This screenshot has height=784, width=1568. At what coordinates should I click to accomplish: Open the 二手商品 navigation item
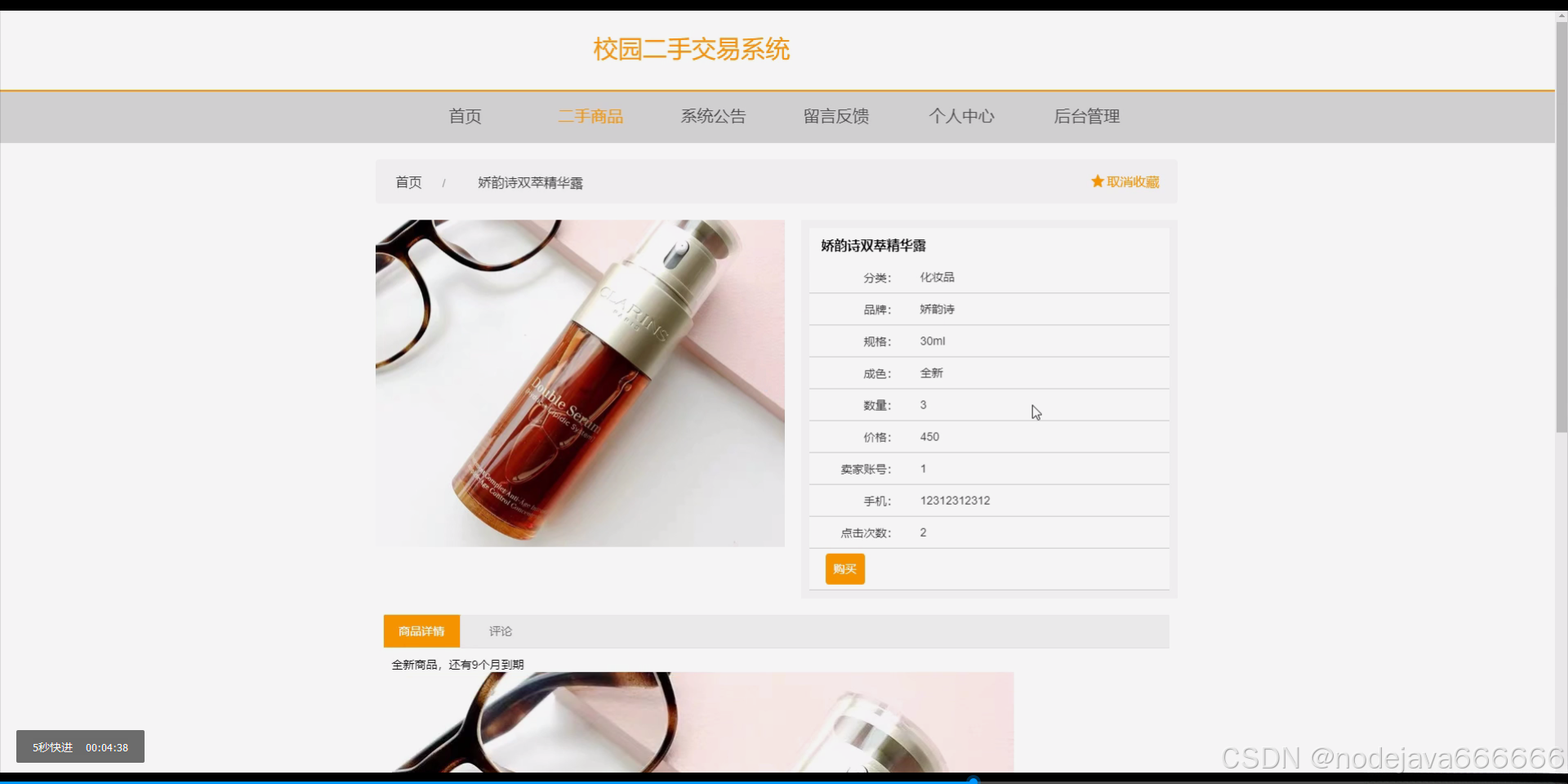590,117
